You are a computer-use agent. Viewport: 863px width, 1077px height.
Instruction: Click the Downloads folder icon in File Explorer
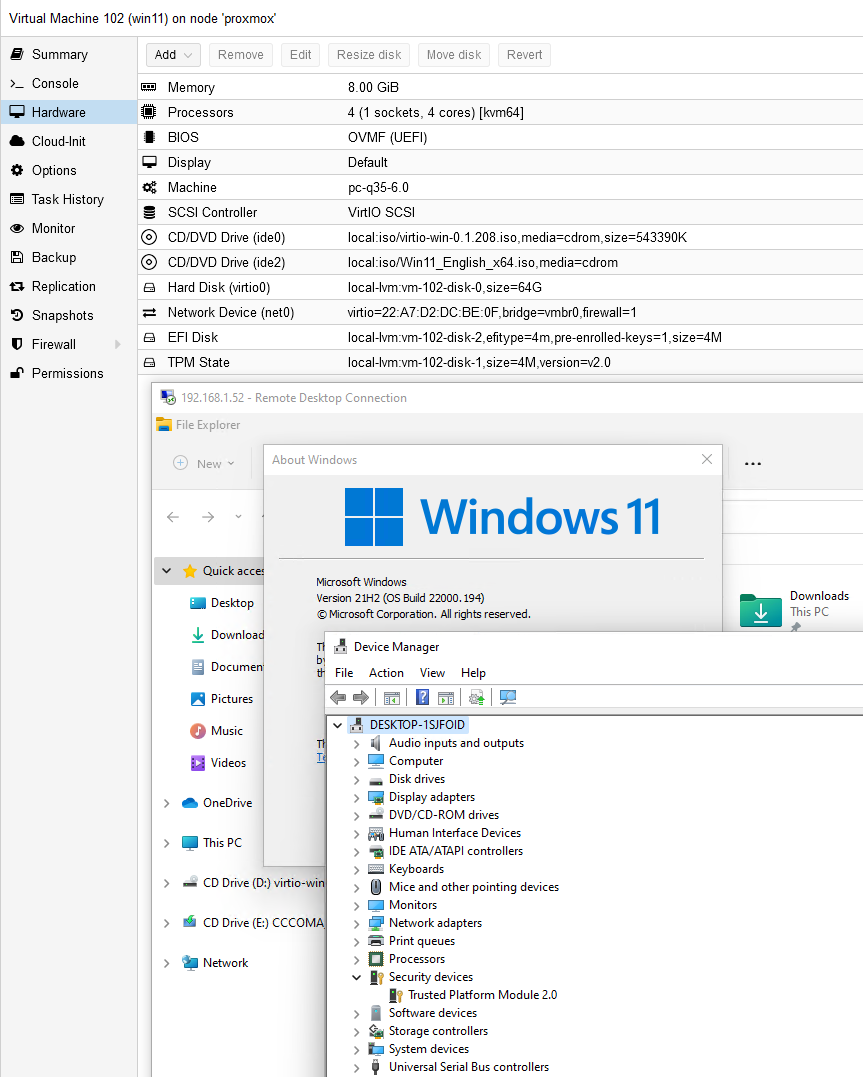[761, 610]
